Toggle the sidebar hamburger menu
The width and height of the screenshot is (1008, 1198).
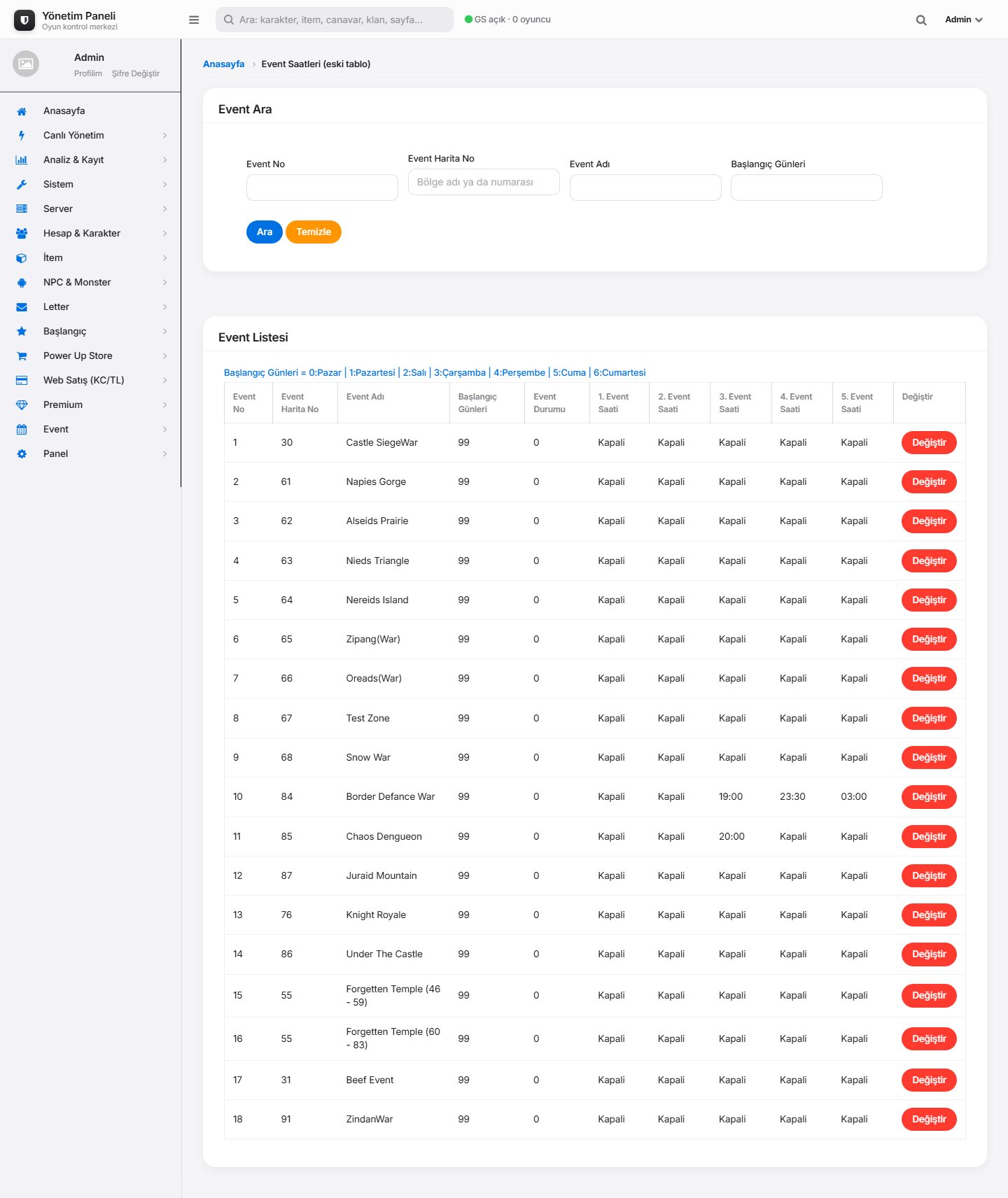pyautogui.click(x=194, y=20)
